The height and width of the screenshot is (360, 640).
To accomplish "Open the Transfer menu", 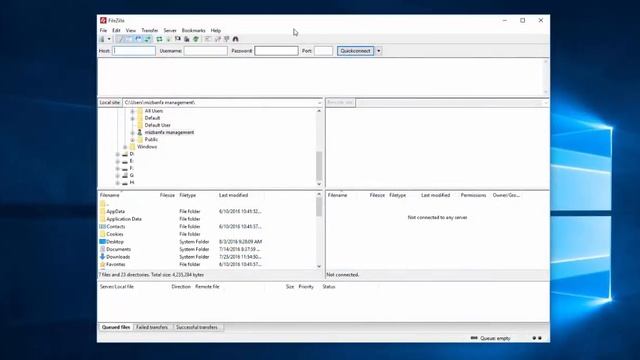I will tap(149, 31).
